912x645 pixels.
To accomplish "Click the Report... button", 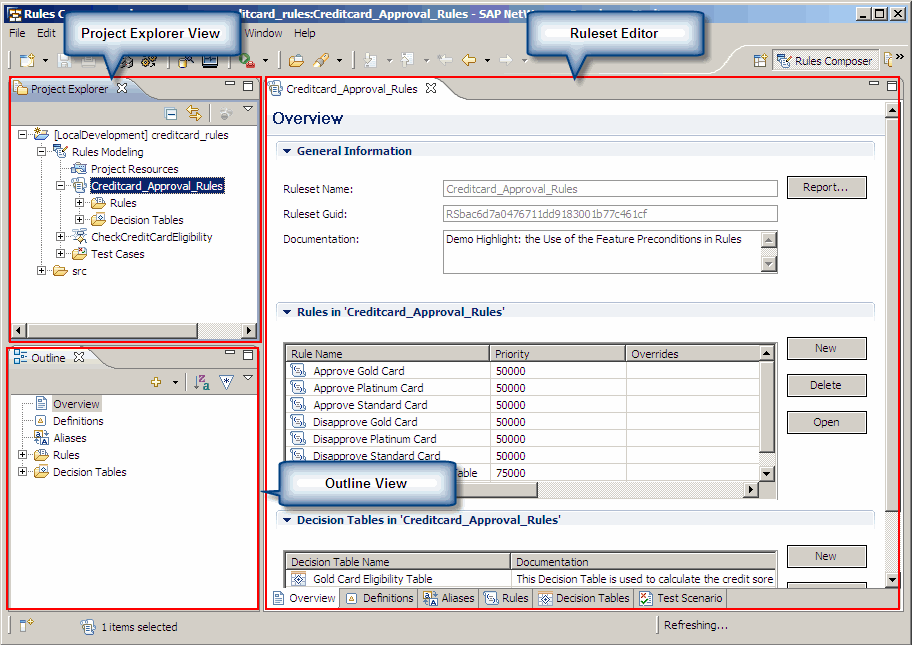I will pyautogui.click(x=826, y=187).
